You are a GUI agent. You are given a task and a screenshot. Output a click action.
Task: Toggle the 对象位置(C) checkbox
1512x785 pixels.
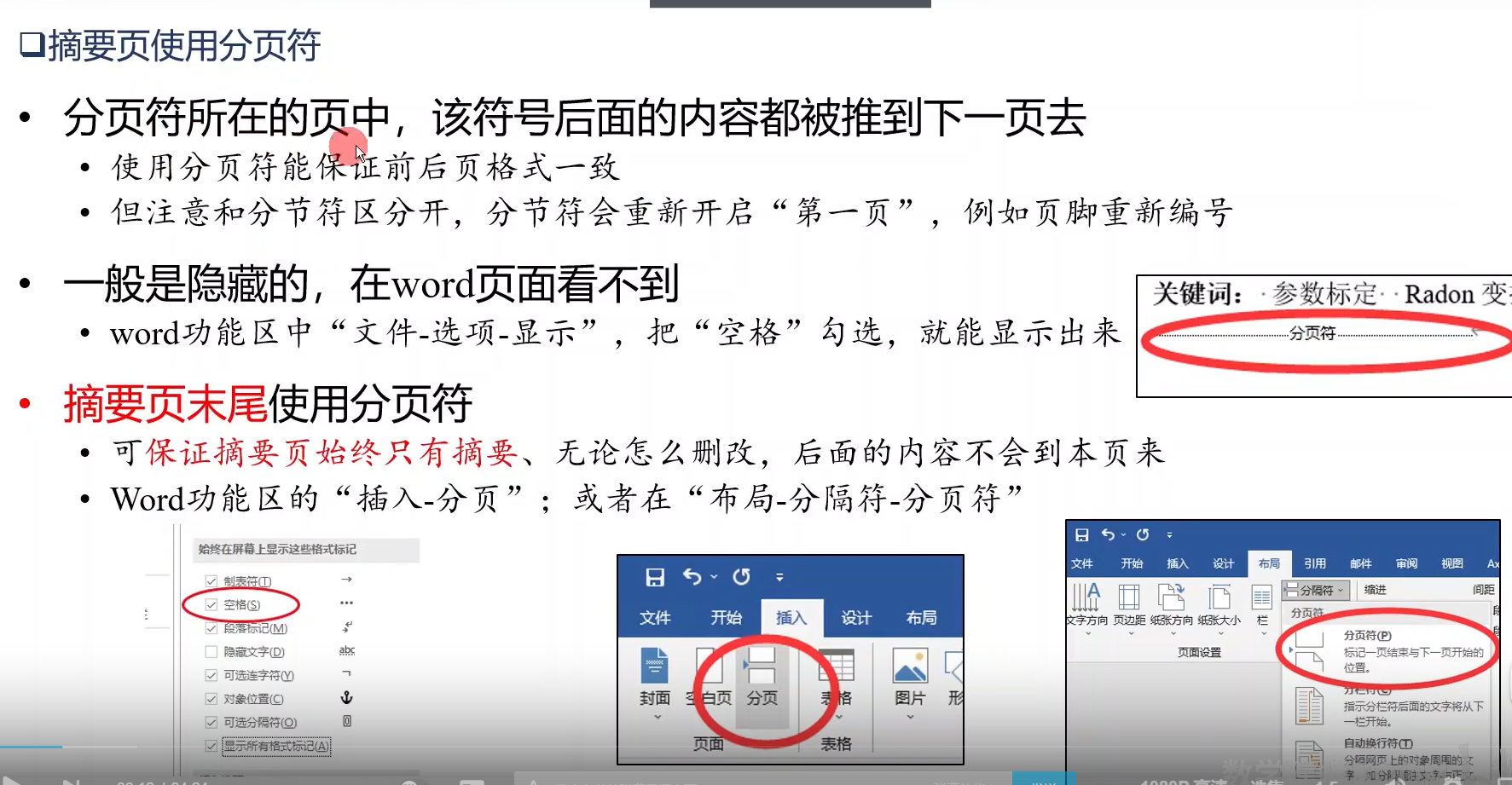pyautogui.click(x=211, y=699)
